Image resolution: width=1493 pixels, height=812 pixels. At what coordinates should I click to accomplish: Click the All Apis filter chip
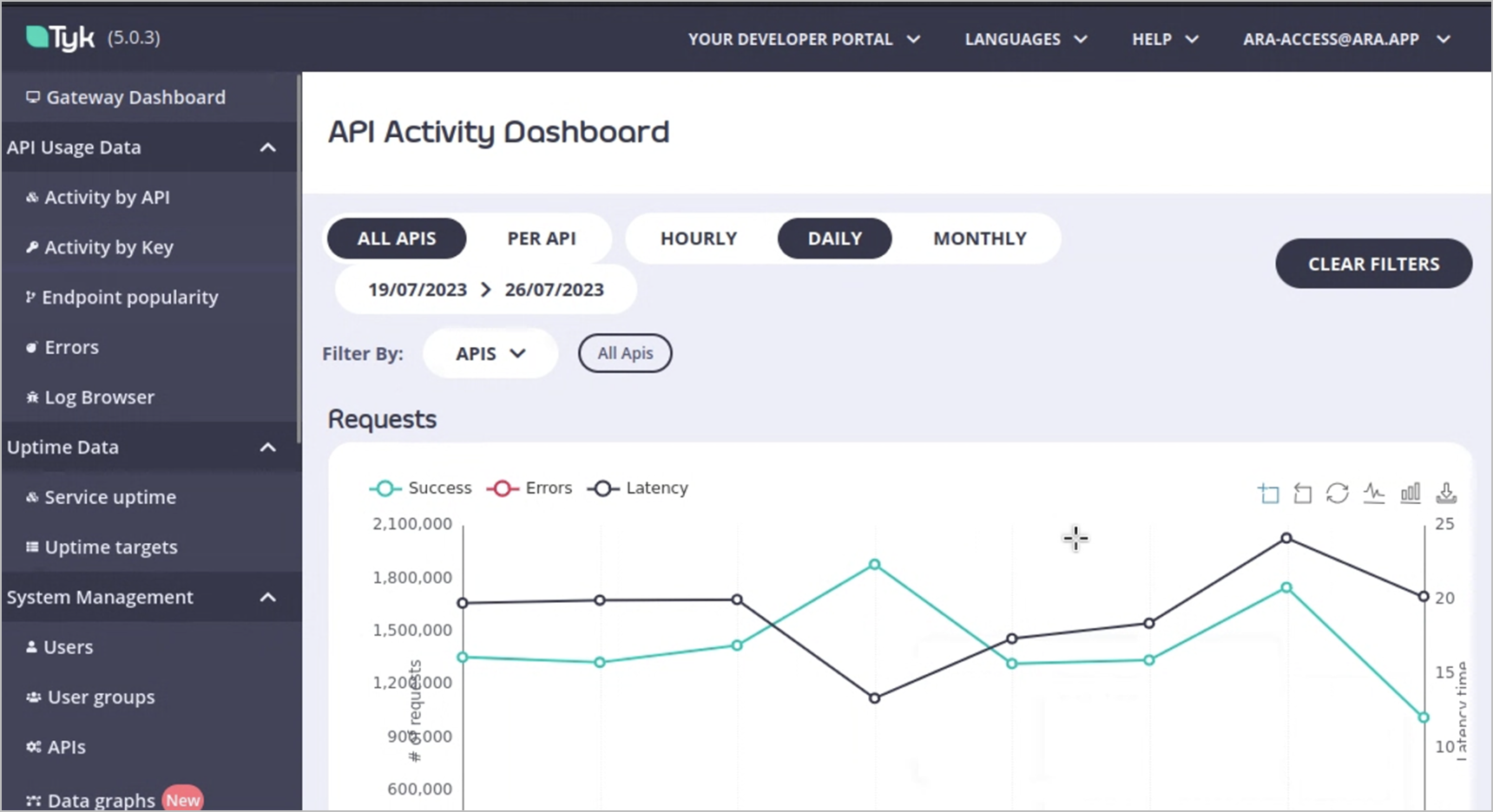625,353
